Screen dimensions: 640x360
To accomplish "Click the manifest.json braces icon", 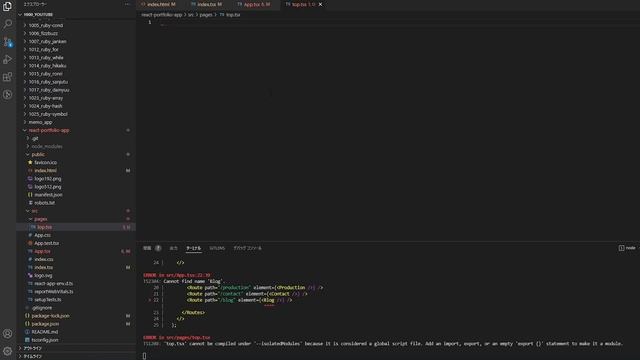I will [x=30, y=195].
